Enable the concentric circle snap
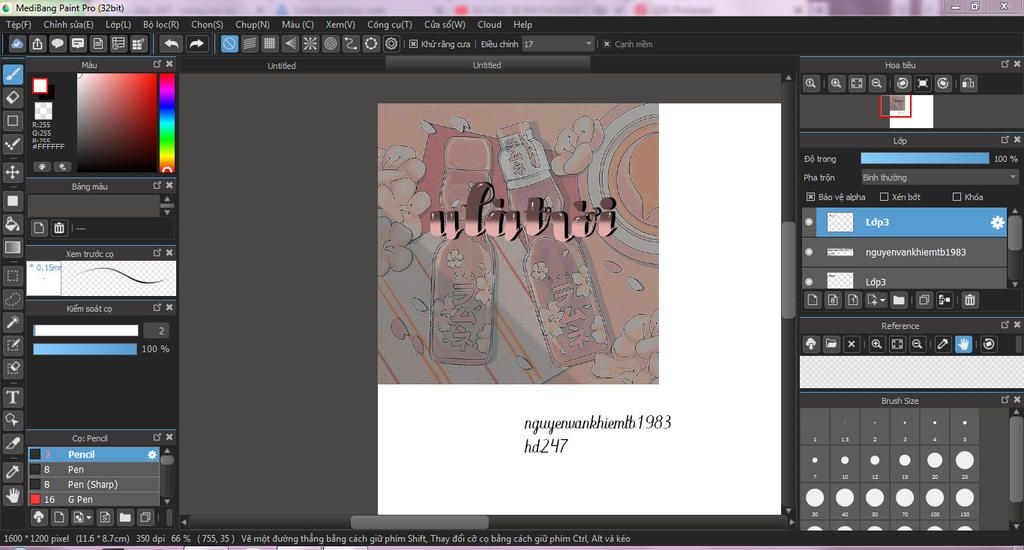 (330, 44)
